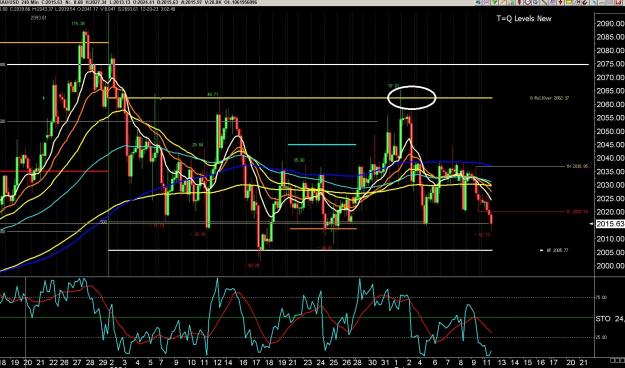Click the 2030.00 price axis label
The image size is (625, 368).
click(x=610, y=185)
